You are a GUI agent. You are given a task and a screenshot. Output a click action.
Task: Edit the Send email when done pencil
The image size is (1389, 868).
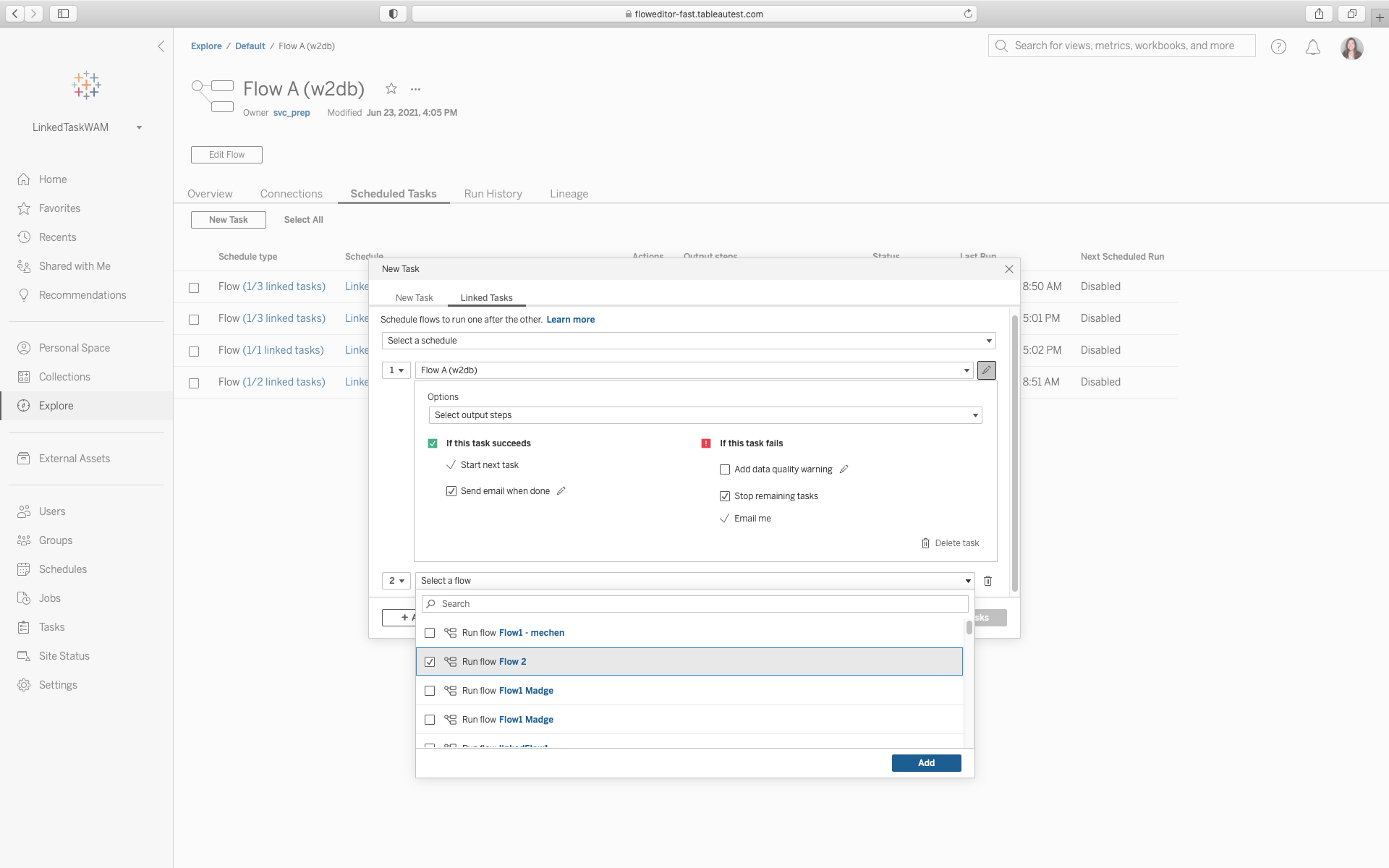click(561, 491)
